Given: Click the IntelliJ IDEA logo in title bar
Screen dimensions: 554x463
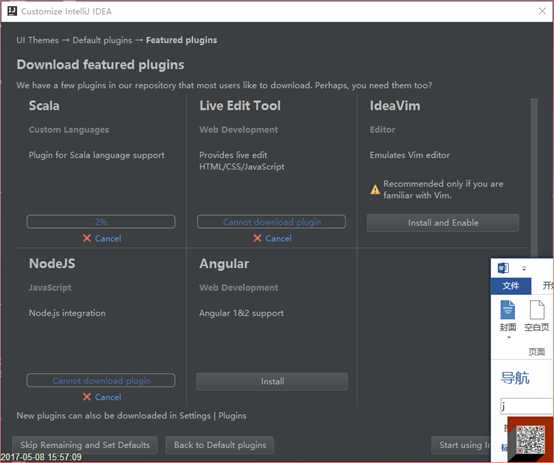Looking at the screenshot, I should pos(12,11).
